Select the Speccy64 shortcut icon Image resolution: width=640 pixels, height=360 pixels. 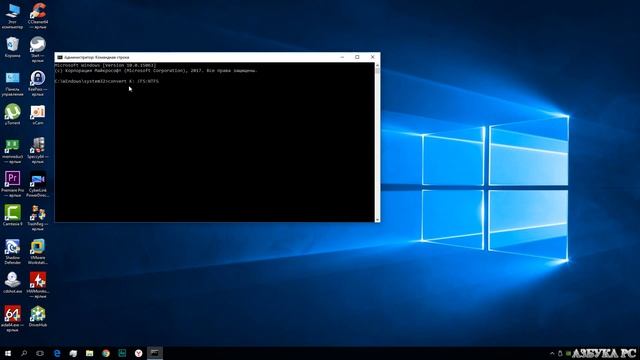tap(38, 151)
